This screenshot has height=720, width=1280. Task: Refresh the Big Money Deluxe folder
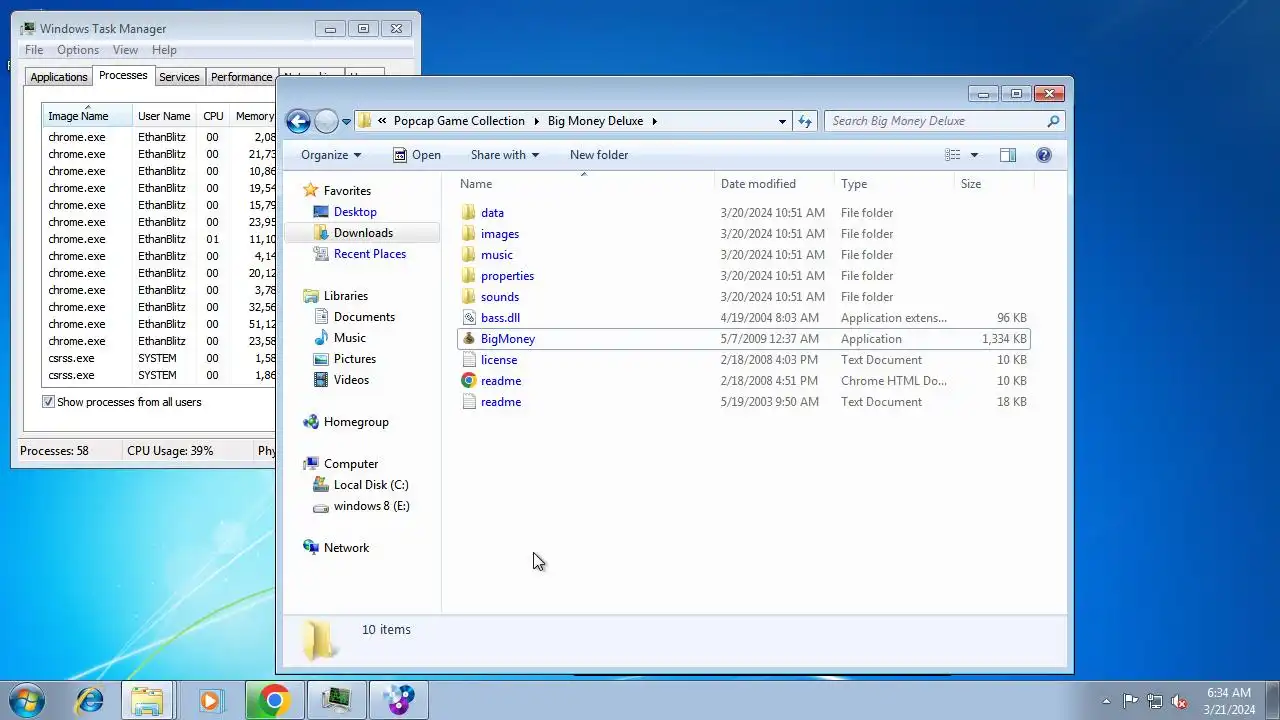point(805,121)
